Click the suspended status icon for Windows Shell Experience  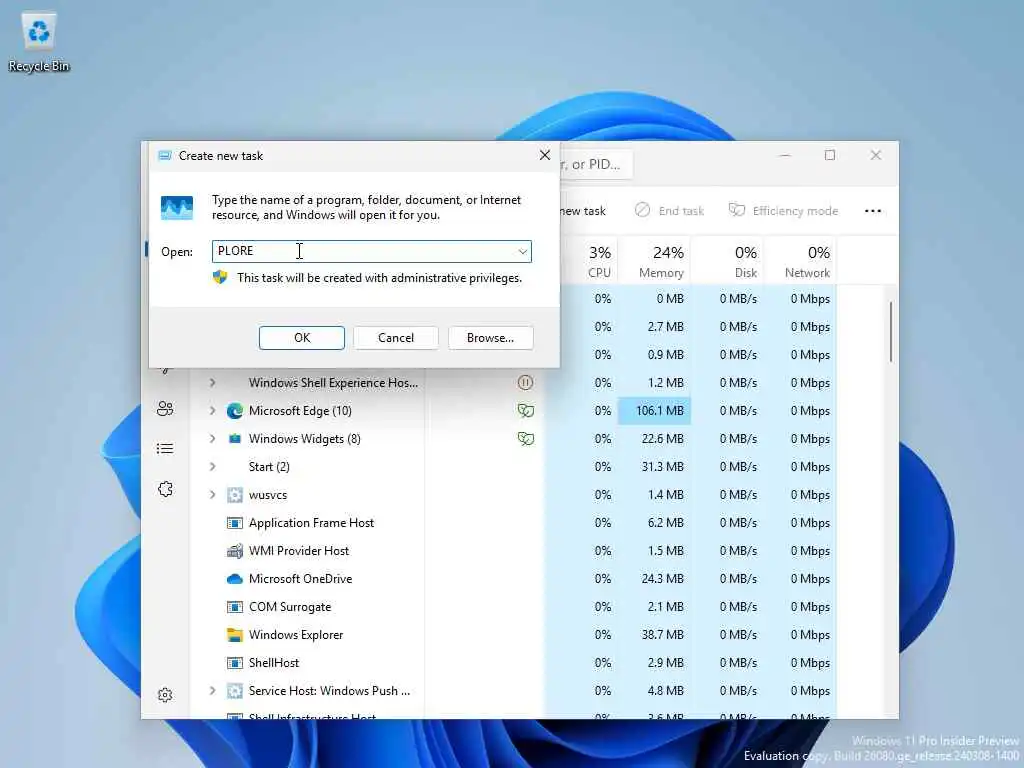pos(525,383)
